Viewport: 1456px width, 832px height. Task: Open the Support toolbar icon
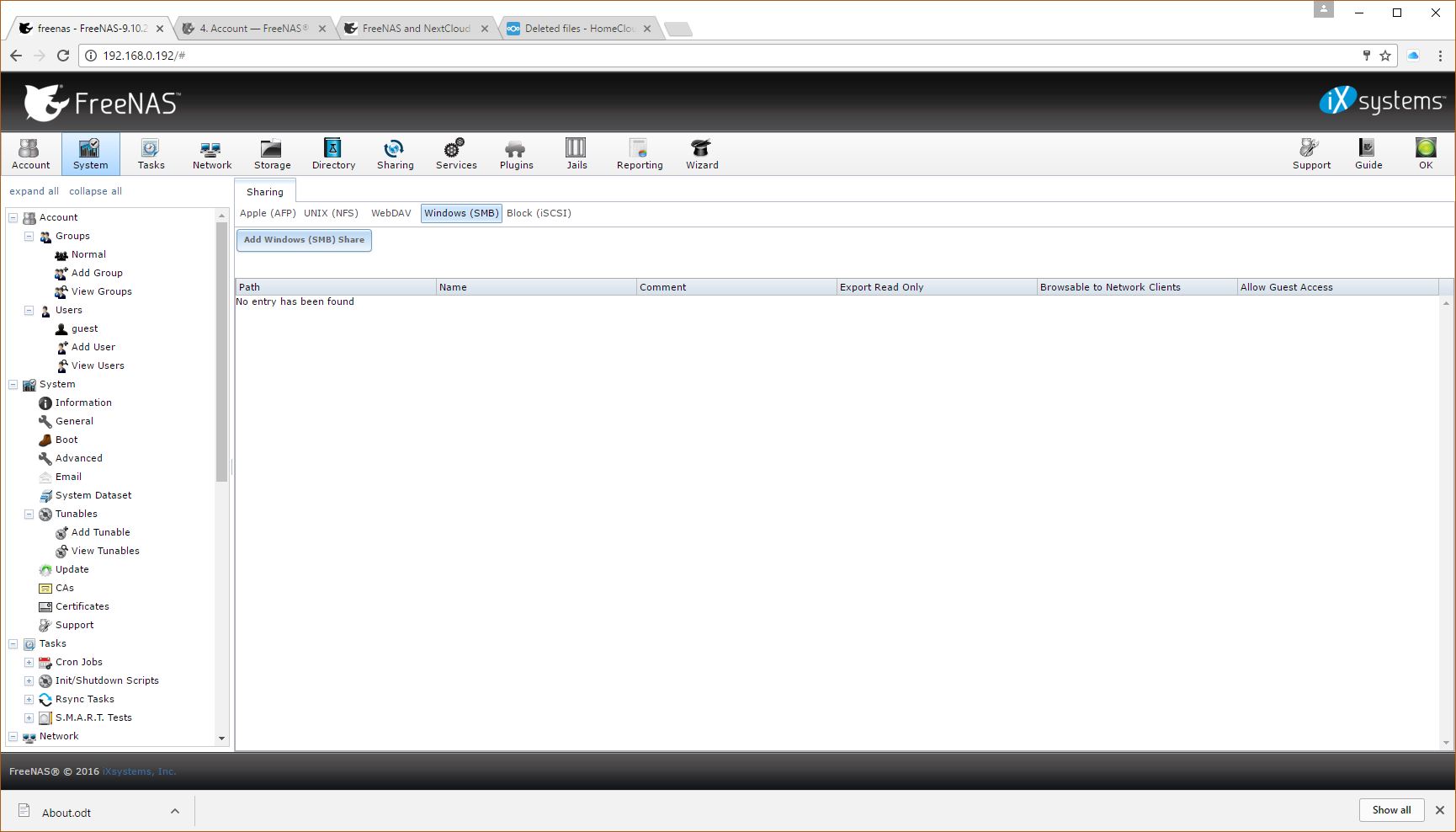1311,154
